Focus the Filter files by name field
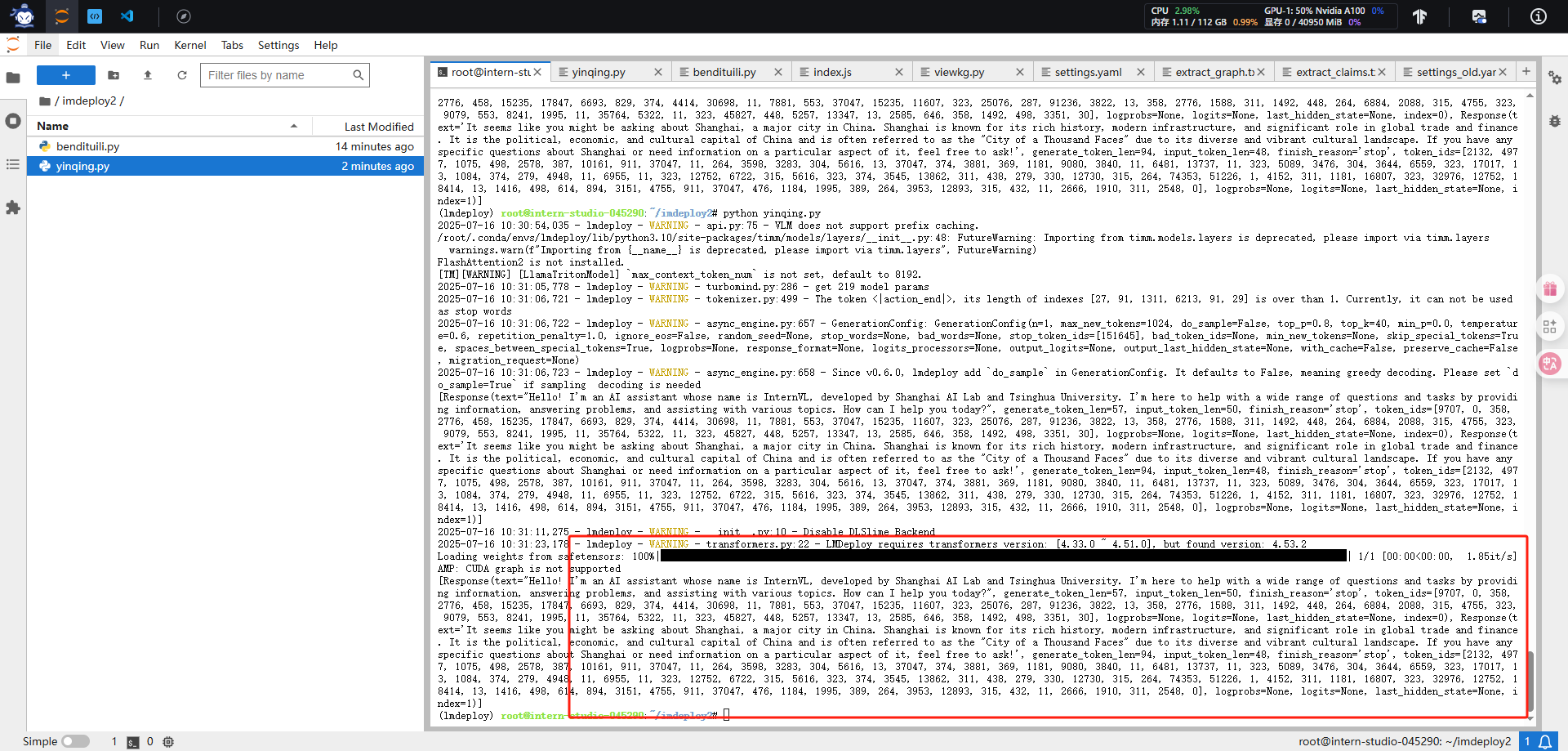This screenshot has width=1568, height=751. 285,75
